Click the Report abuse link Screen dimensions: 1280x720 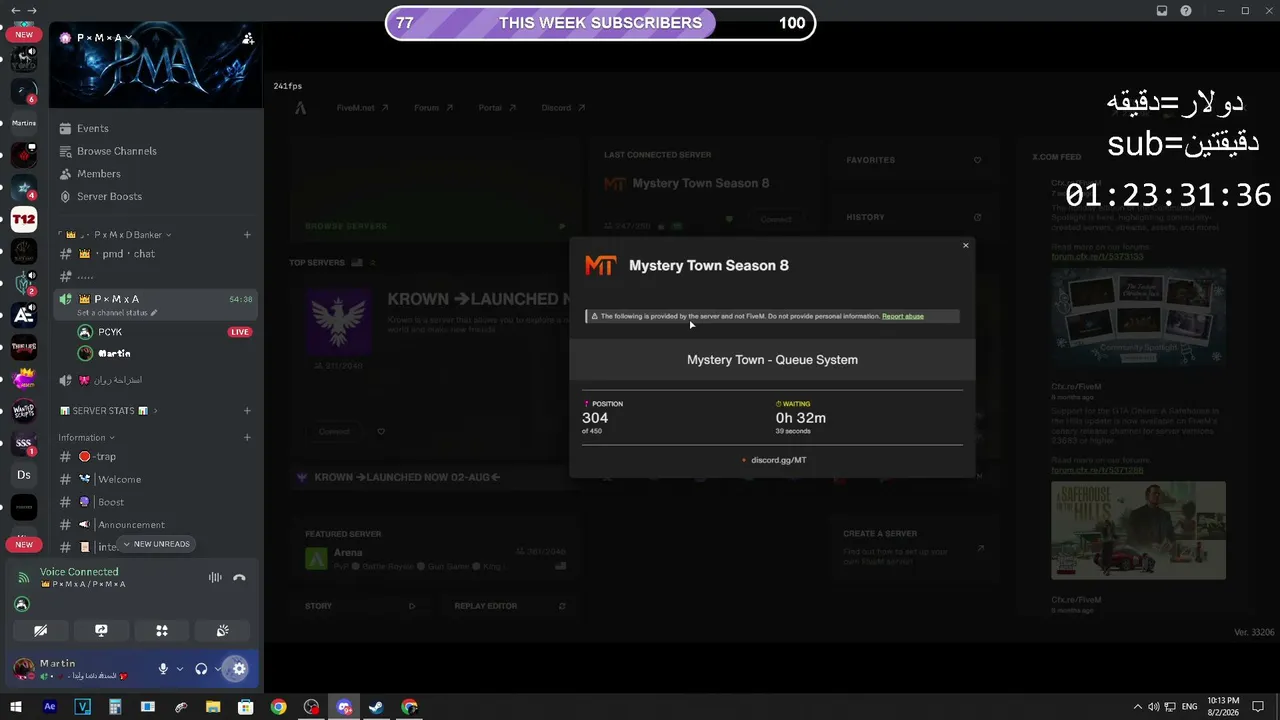[903, 316]
